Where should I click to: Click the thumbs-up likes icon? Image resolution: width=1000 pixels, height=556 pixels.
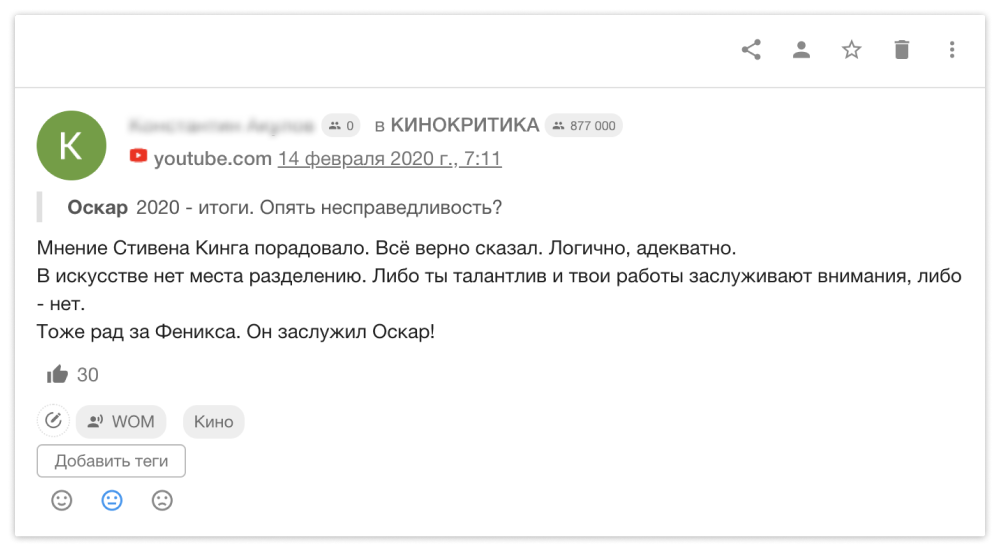(x=57, y=374)
